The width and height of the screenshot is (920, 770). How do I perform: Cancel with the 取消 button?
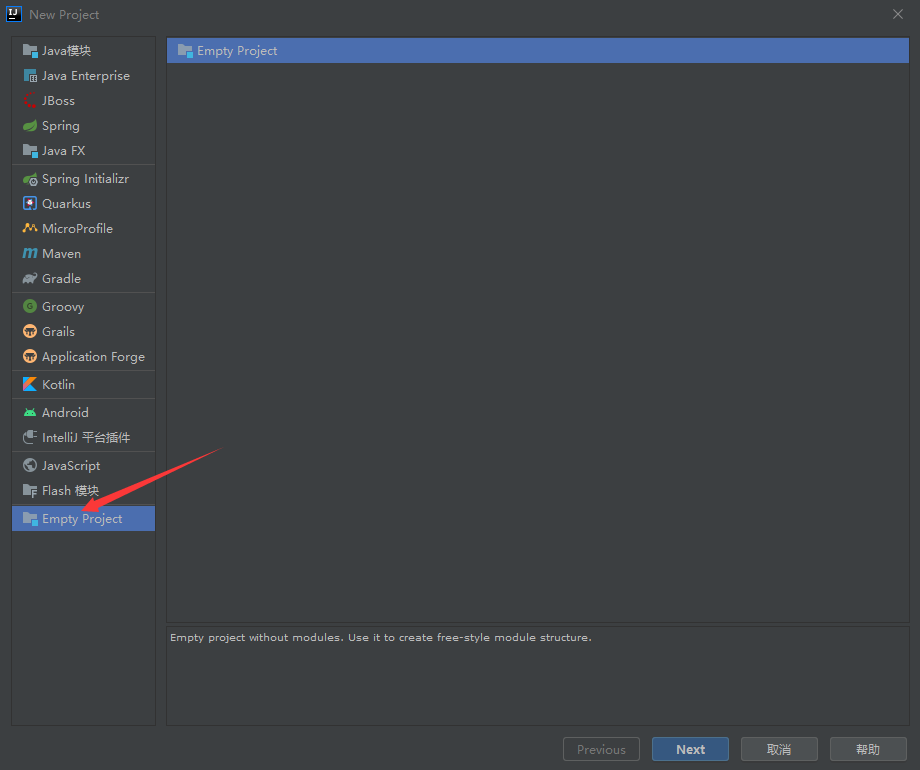click(779, 749)
